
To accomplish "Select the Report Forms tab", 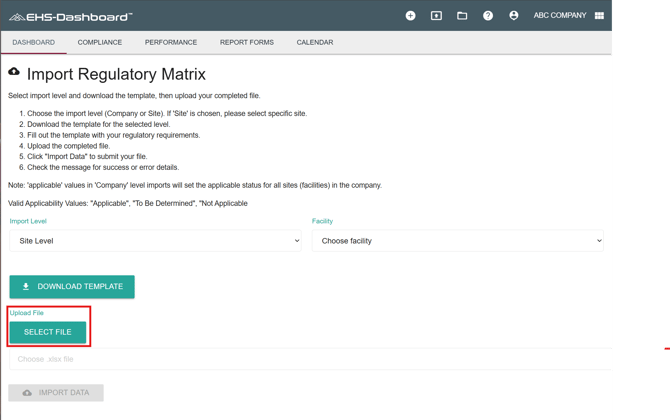I will [247, 43].
